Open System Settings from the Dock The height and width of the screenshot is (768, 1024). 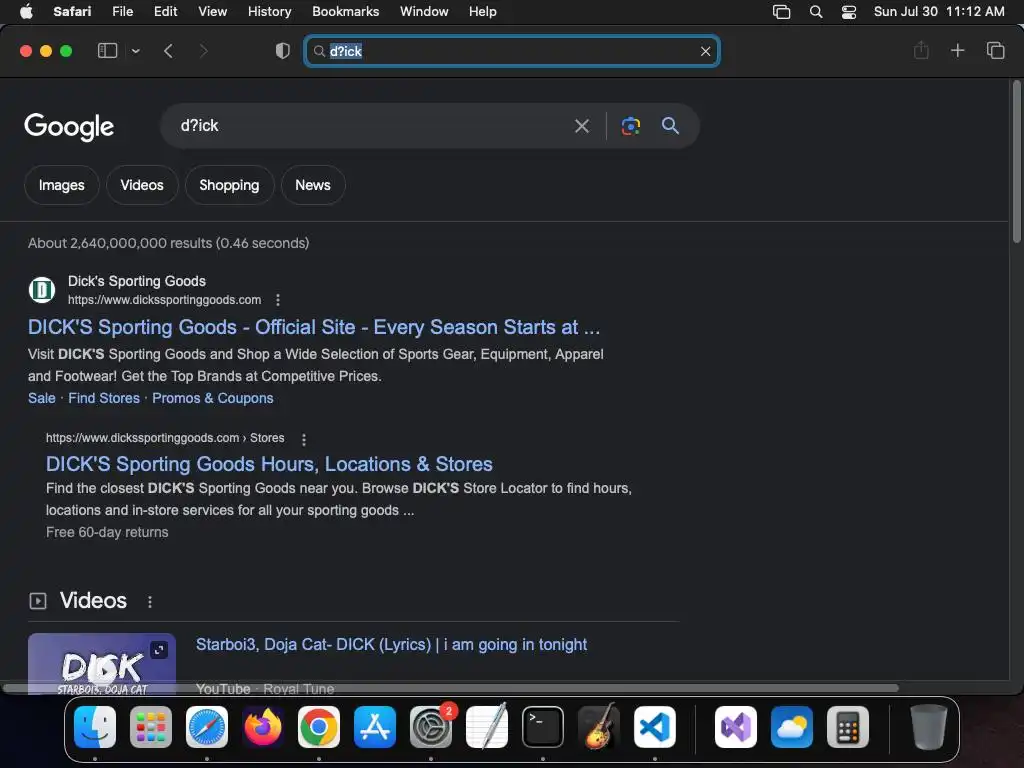coord(431,727)
